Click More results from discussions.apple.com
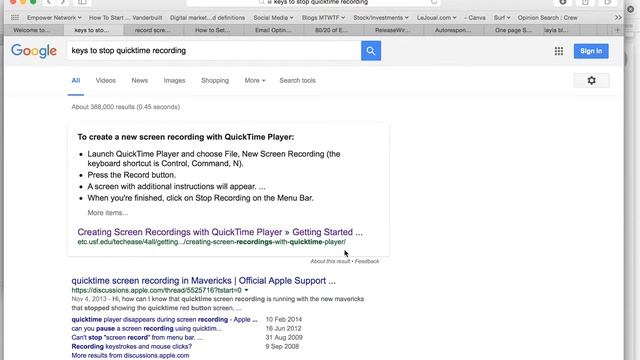Viewport: 640px width, 360px height. point(130,355)
